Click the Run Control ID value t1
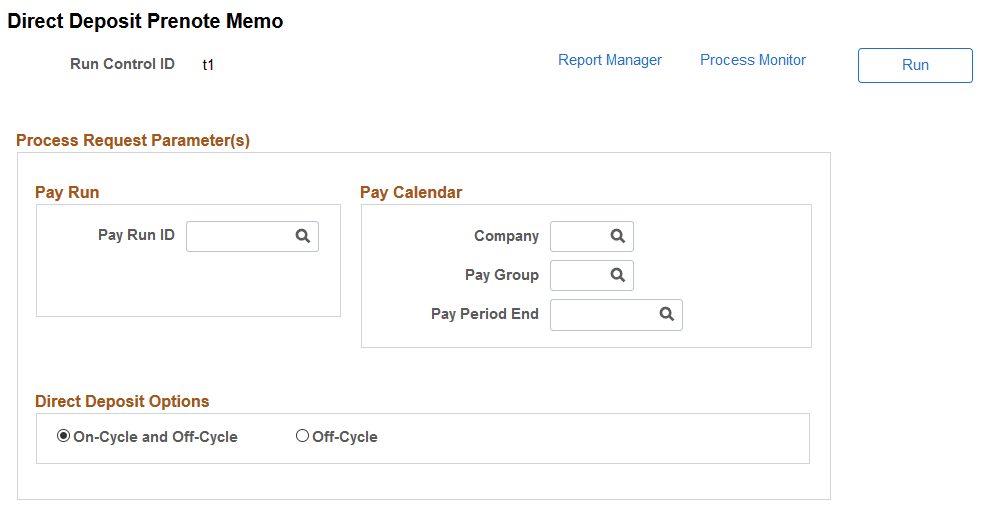 pyautogui.click(x=208, y=65)
